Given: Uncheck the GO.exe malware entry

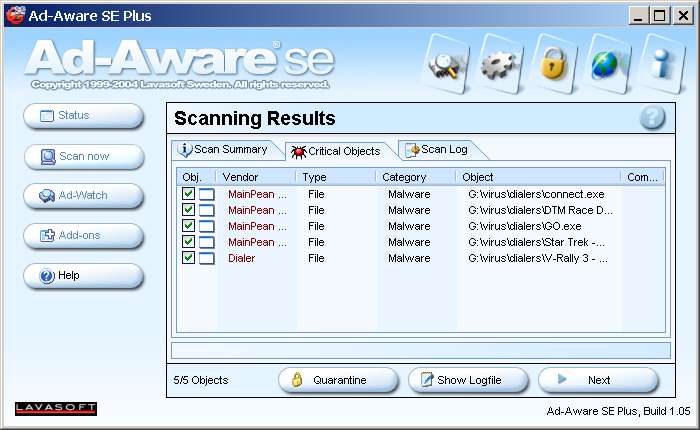Looking at the screenshot, I should [188, 226].
